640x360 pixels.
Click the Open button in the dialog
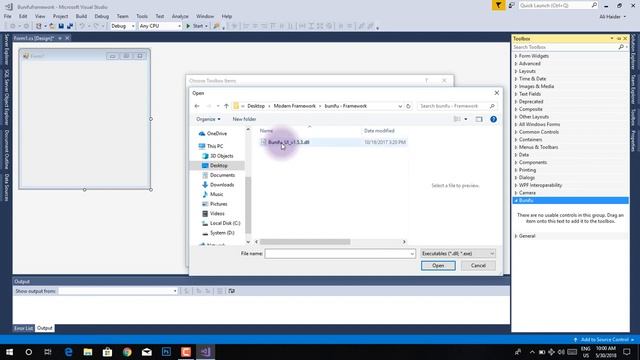click(438, 266)
